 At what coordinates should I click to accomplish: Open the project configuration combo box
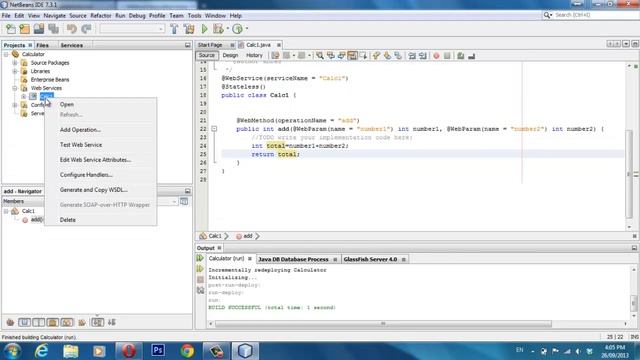(x=132, y=29)
